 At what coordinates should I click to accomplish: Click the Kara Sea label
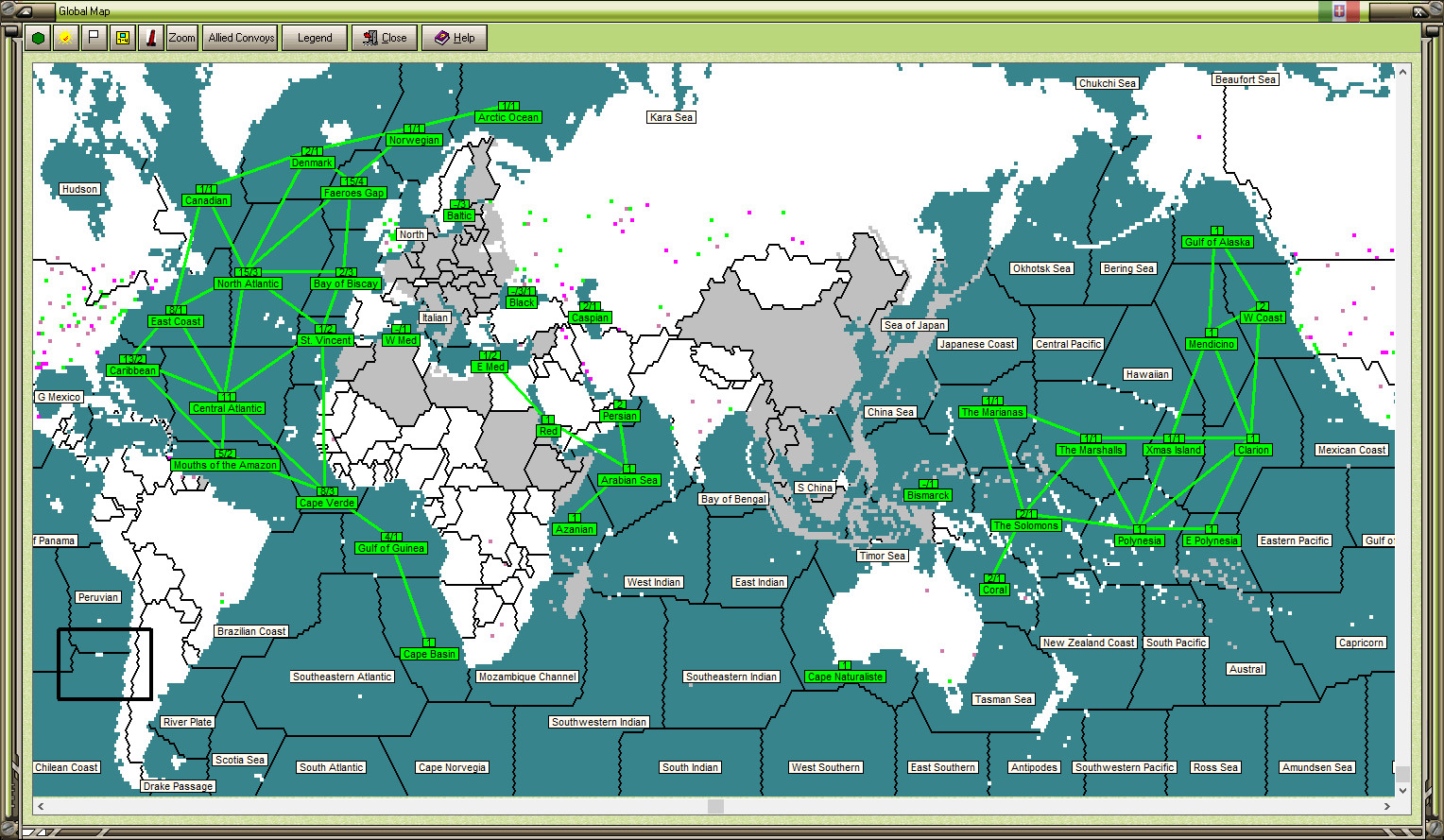671,117
